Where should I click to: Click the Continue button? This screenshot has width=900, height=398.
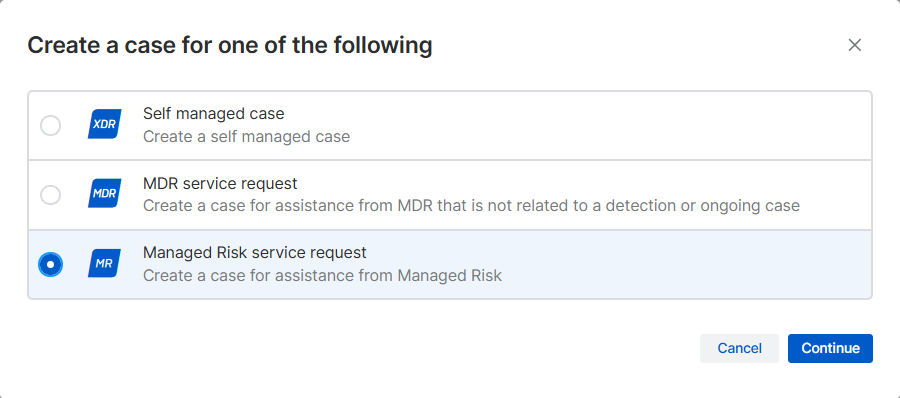coord(830,349)
